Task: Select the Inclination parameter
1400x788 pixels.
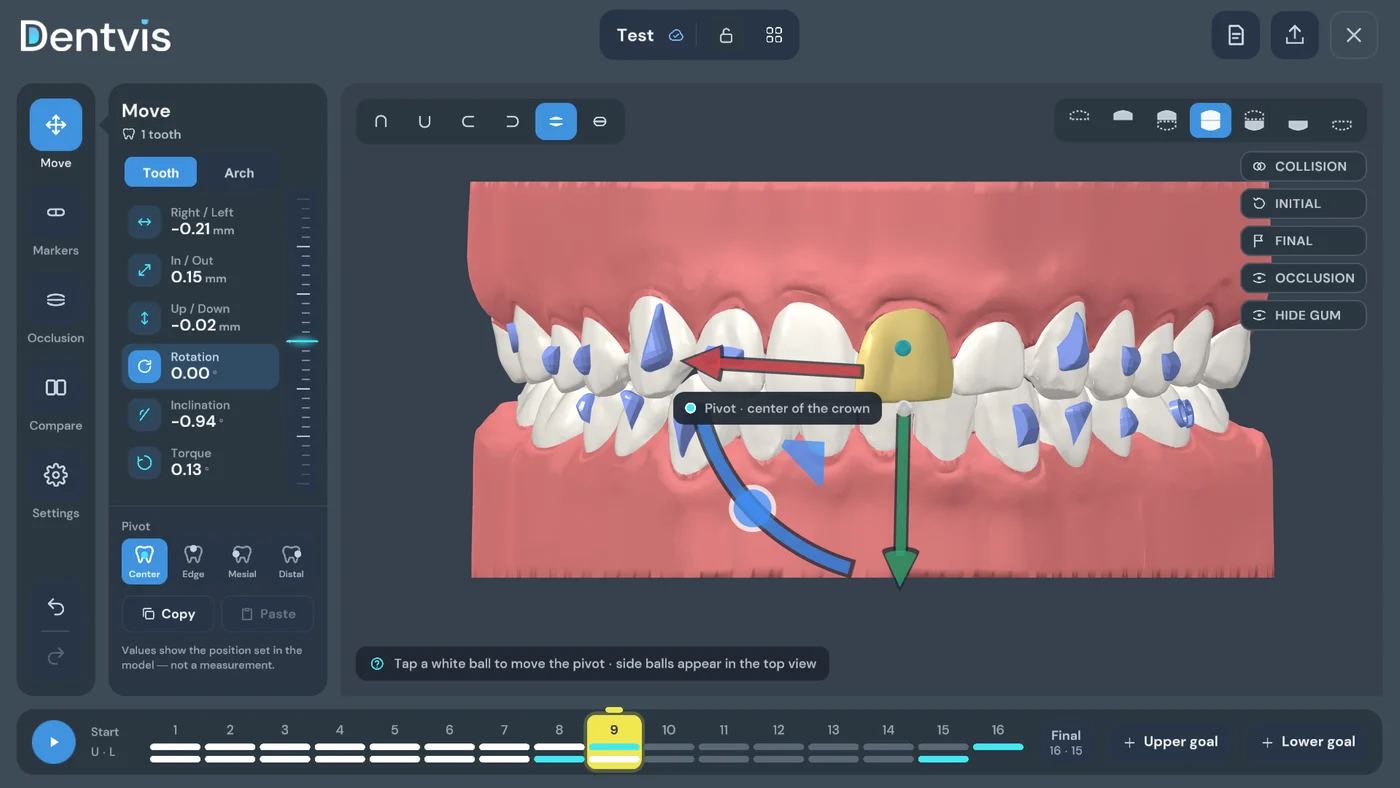Action: pyautogui.click(x=200, y=414)
